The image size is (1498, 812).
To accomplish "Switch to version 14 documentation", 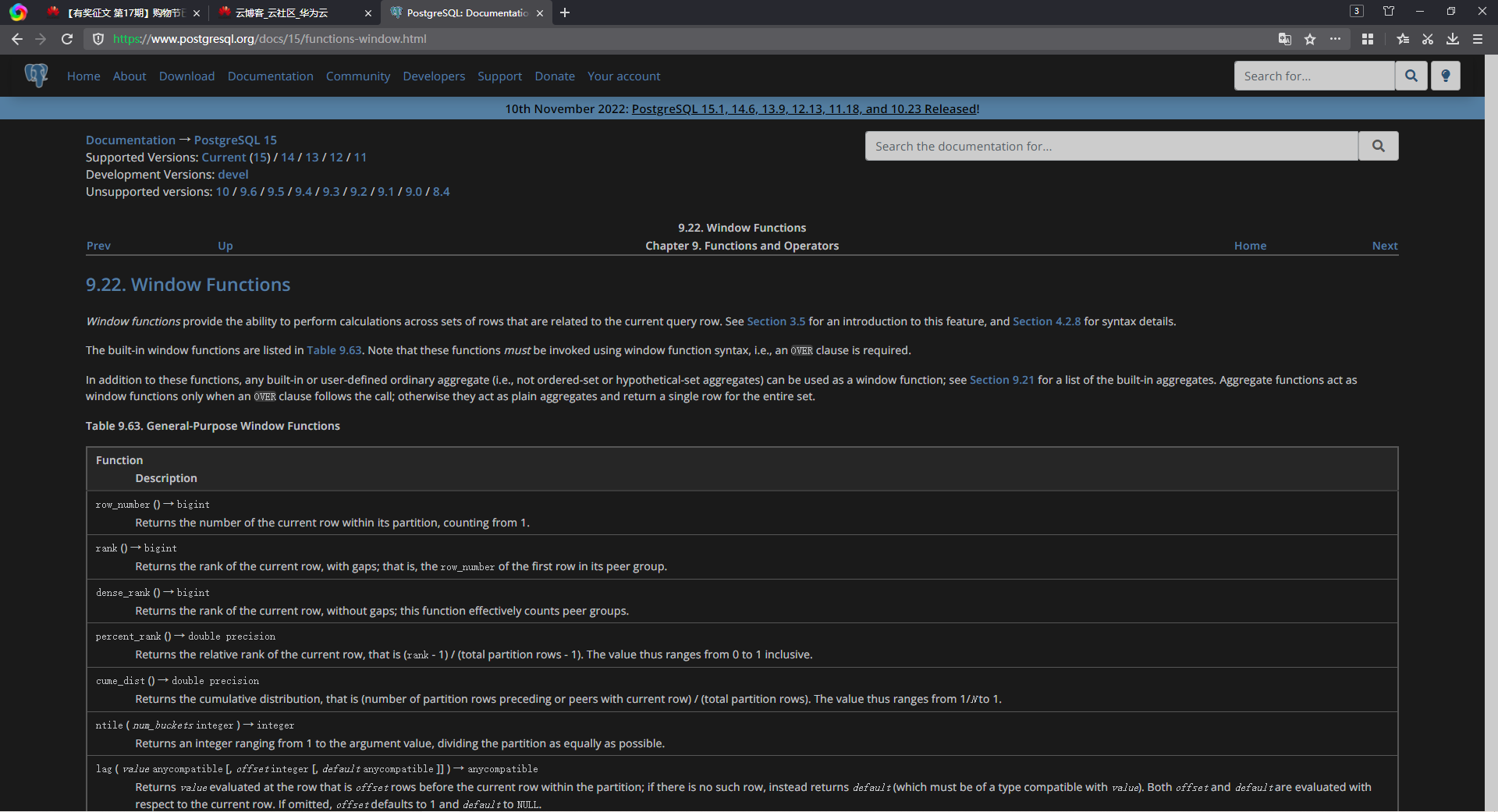I will coord(288,157).
